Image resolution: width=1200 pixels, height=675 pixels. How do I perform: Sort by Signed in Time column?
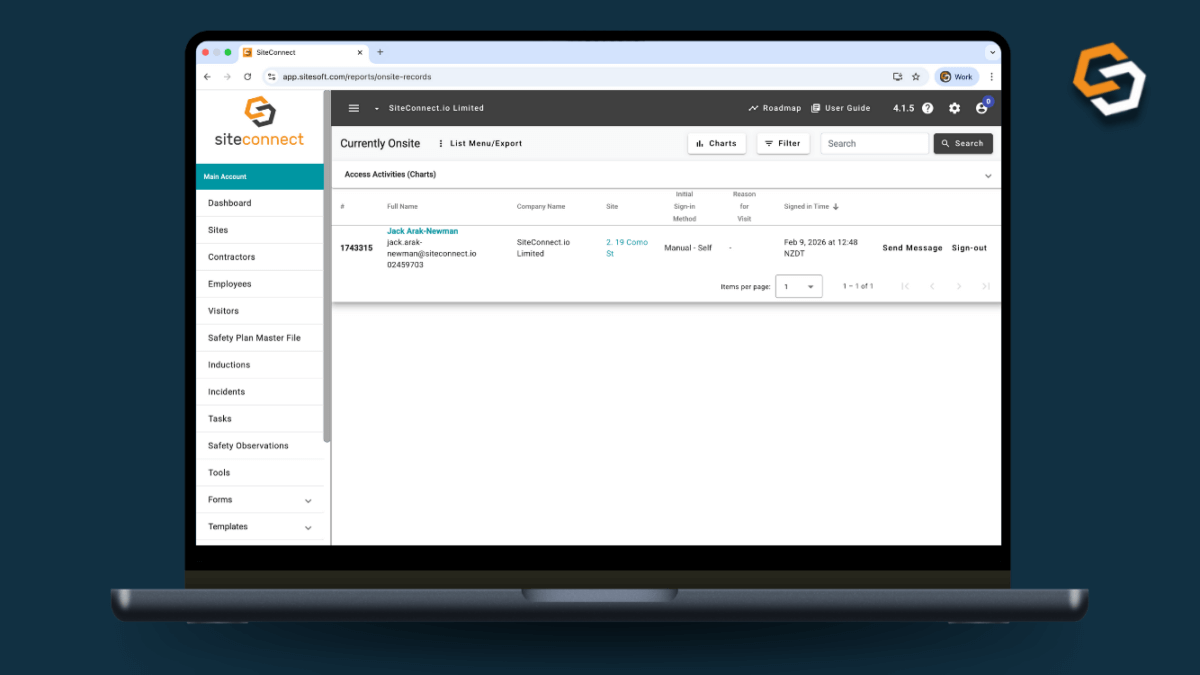point(811,207)
